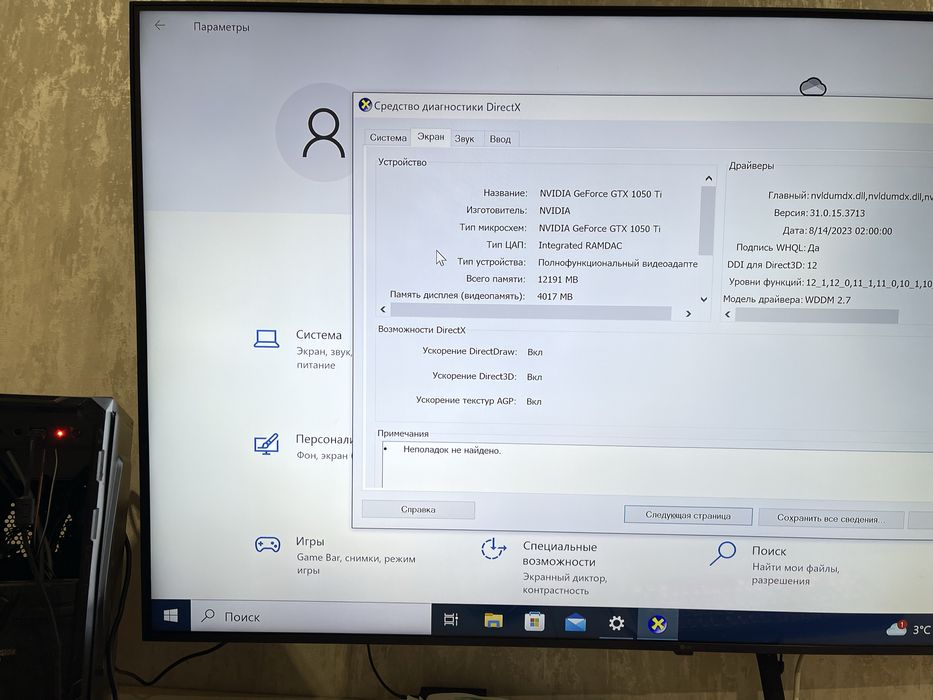Open the weather widget showing 3°C
The width and height of the screenshot is (933, 700).
(x=909, y=629)
